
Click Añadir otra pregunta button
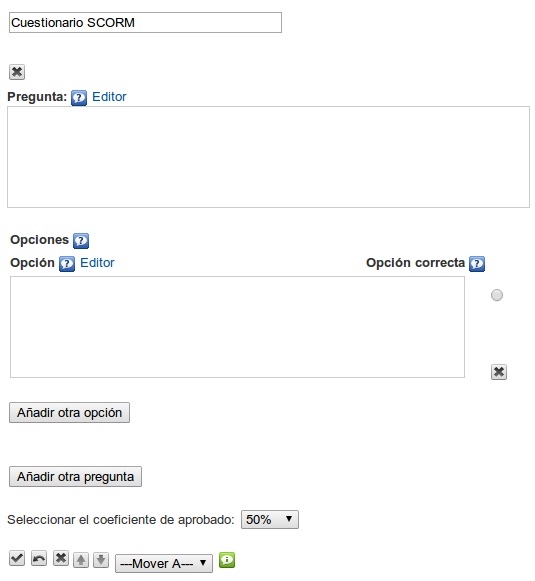(75, 477)
